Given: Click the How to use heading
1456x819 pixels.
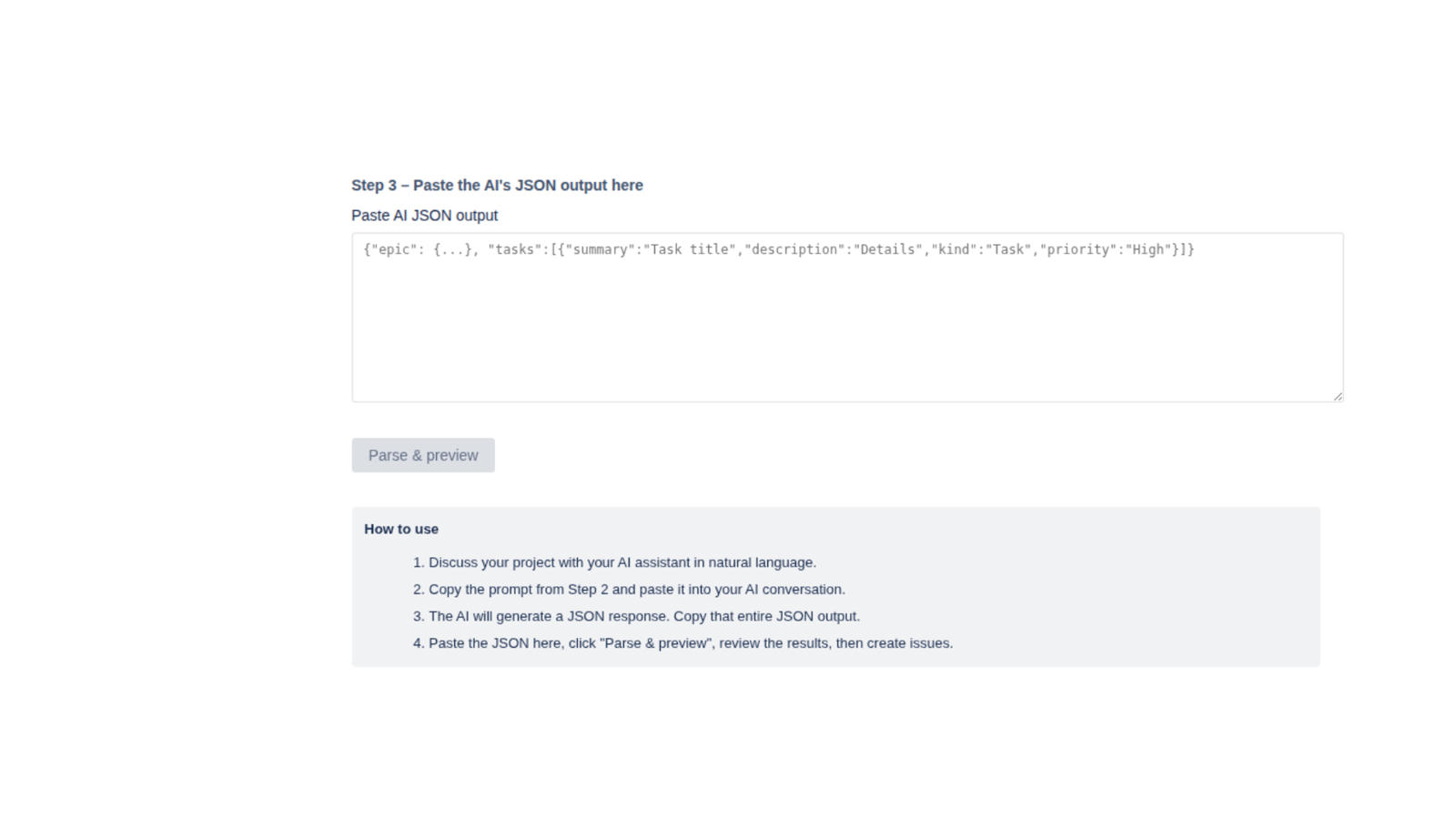Looking at the screenshot, I should click(400, 529).
